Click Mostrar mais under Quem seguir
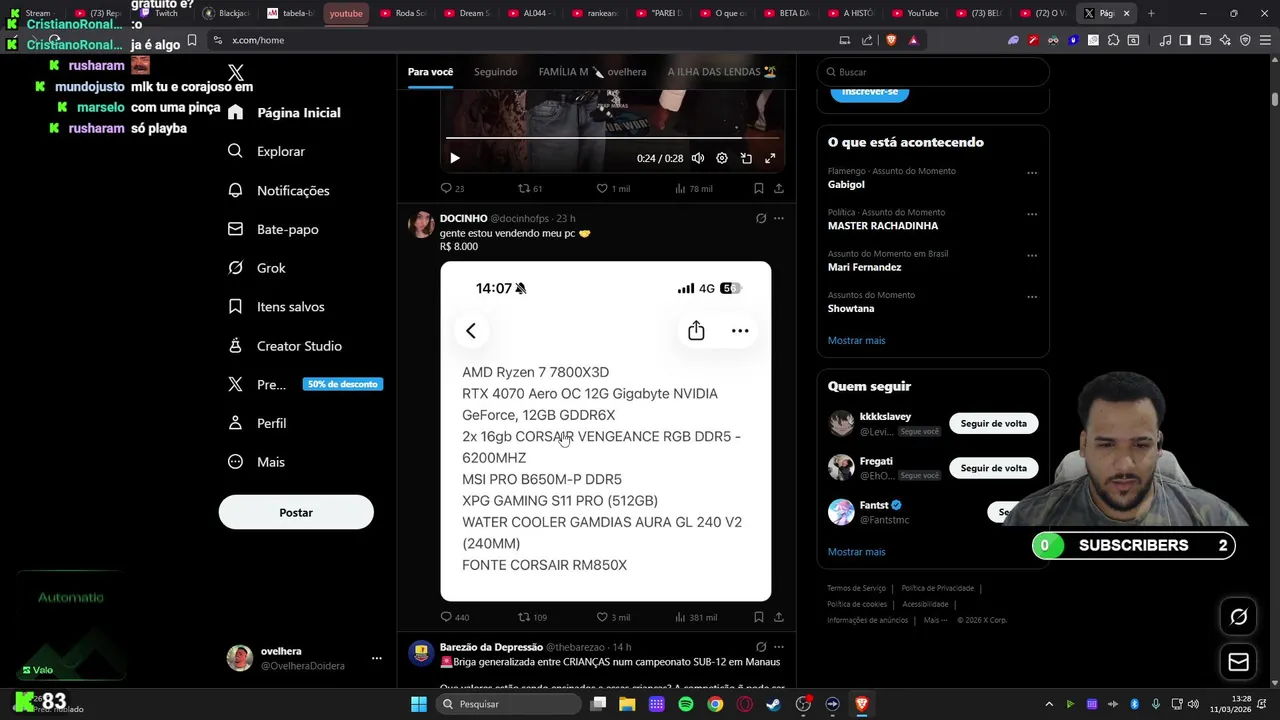Image resolution: width=1280 pixels, height=720 pixels. tap(856, 552)
